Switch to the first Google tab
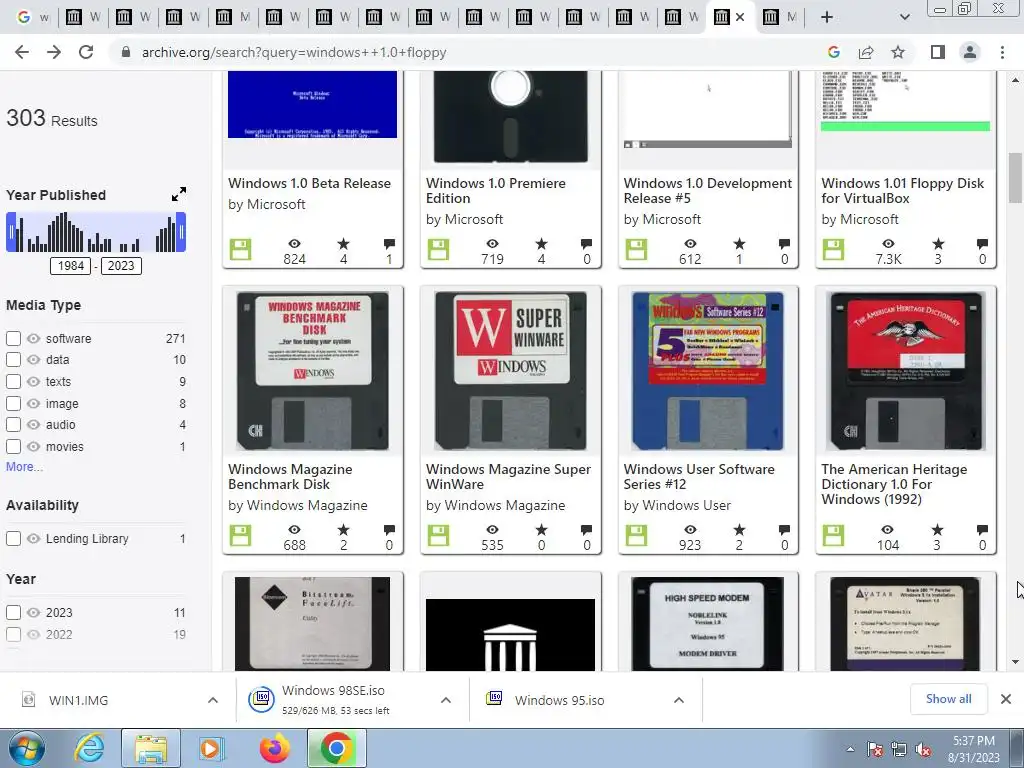Screen dimensions: 1024x768 pyautogui.click(x=31, y=17)
